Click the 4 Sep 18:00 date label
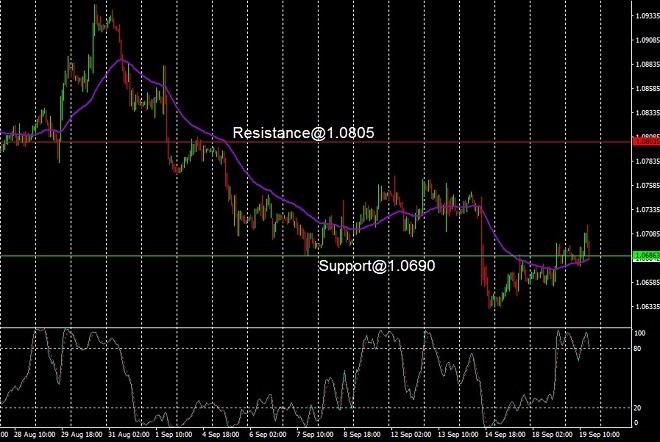 221,434
